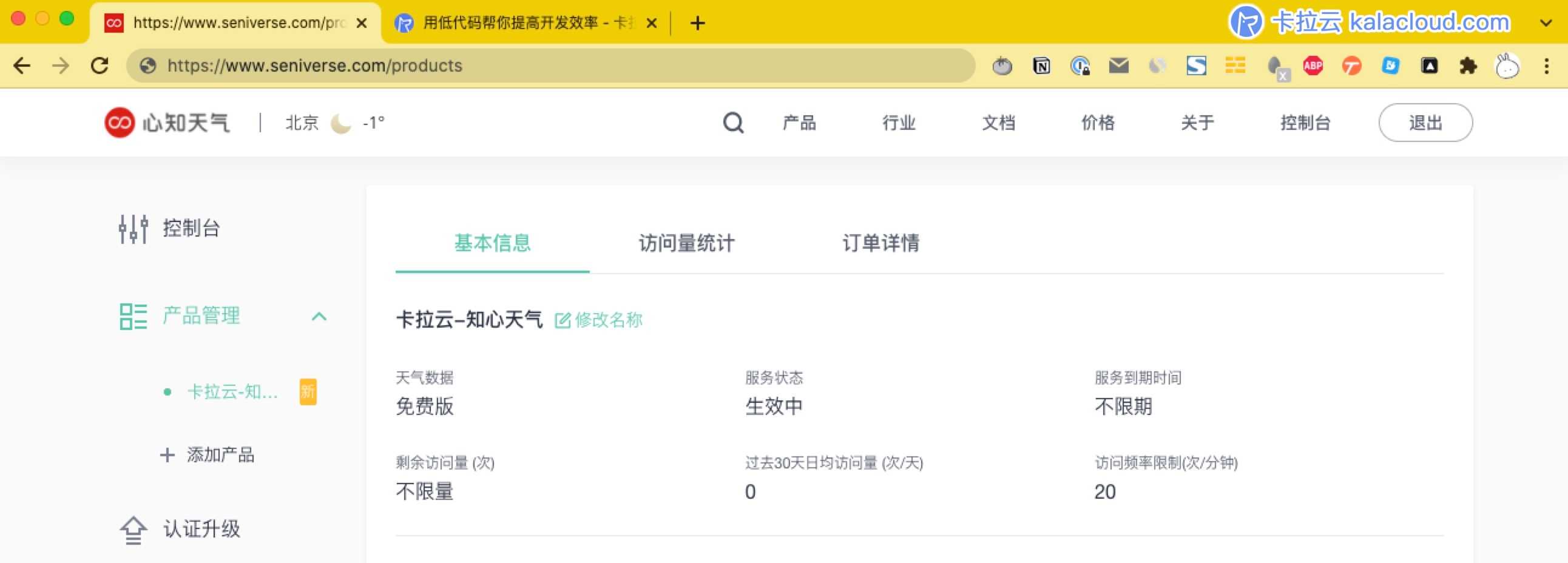Click the orange T extension icon
Screen dimensions: 1568x563
click(x=1352, y=66)
